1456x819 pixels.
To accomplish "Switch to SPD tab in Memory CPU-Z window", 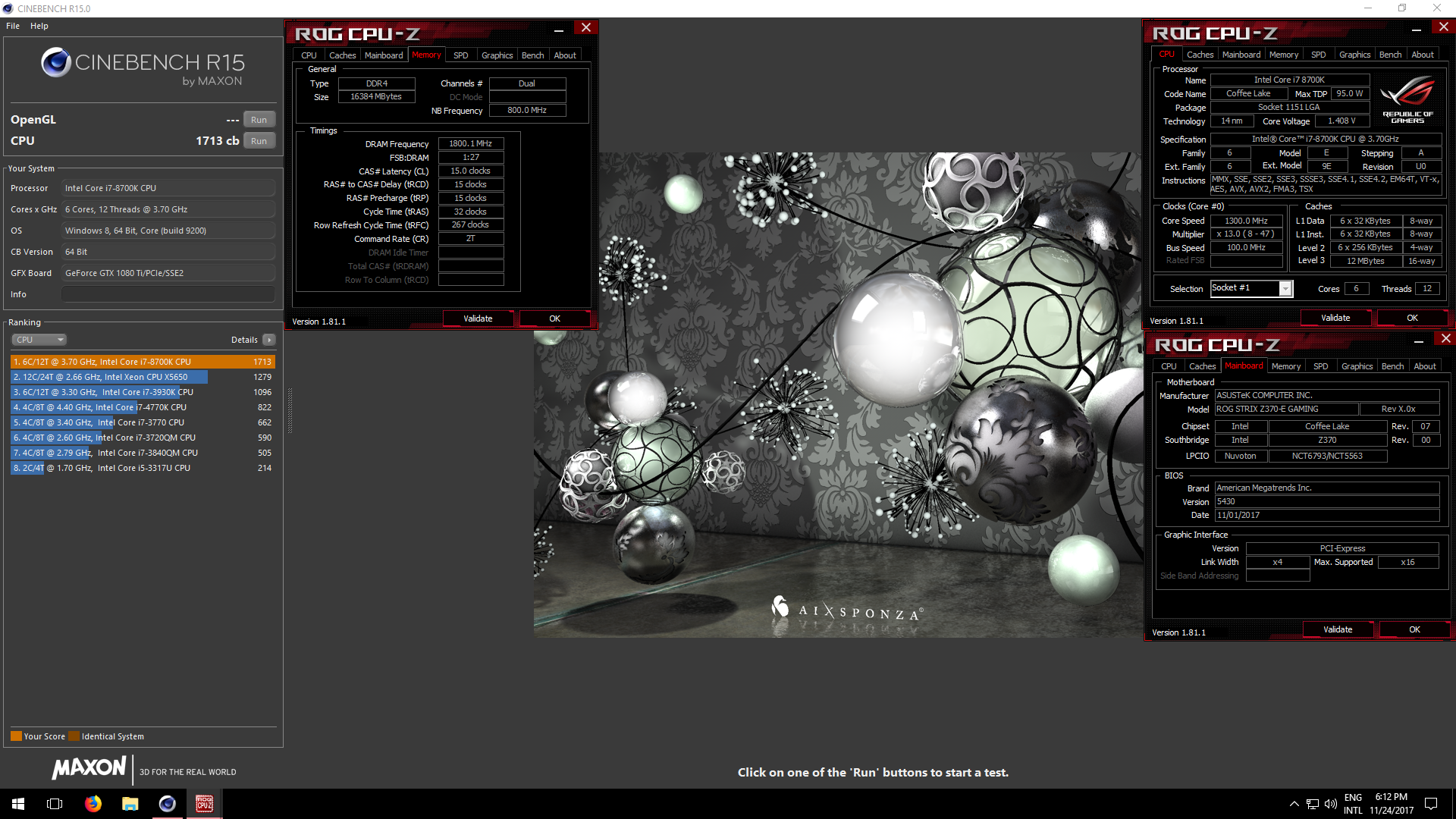I will [x=460, y=55].
